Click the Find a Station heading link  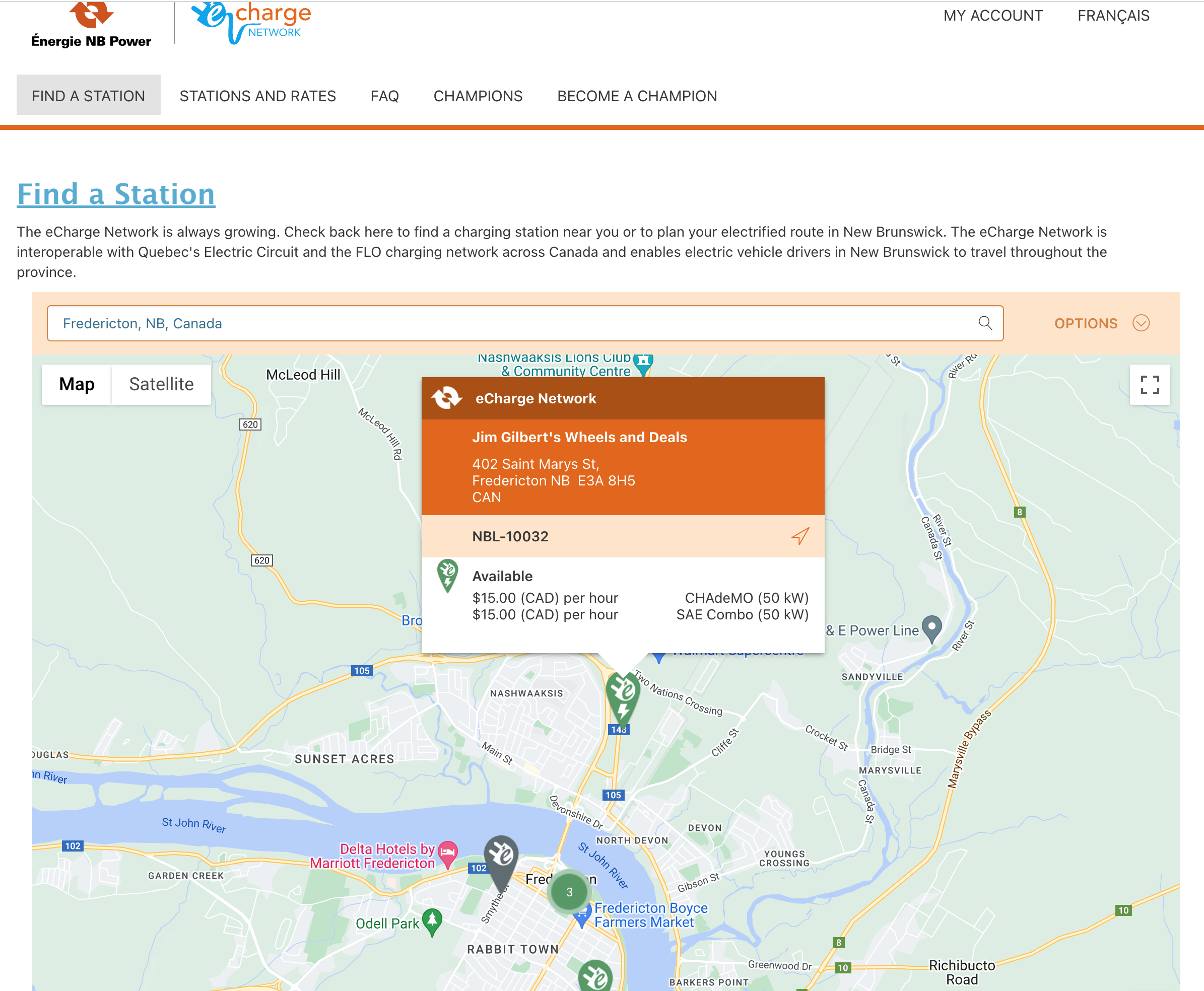tap(116, 194)
